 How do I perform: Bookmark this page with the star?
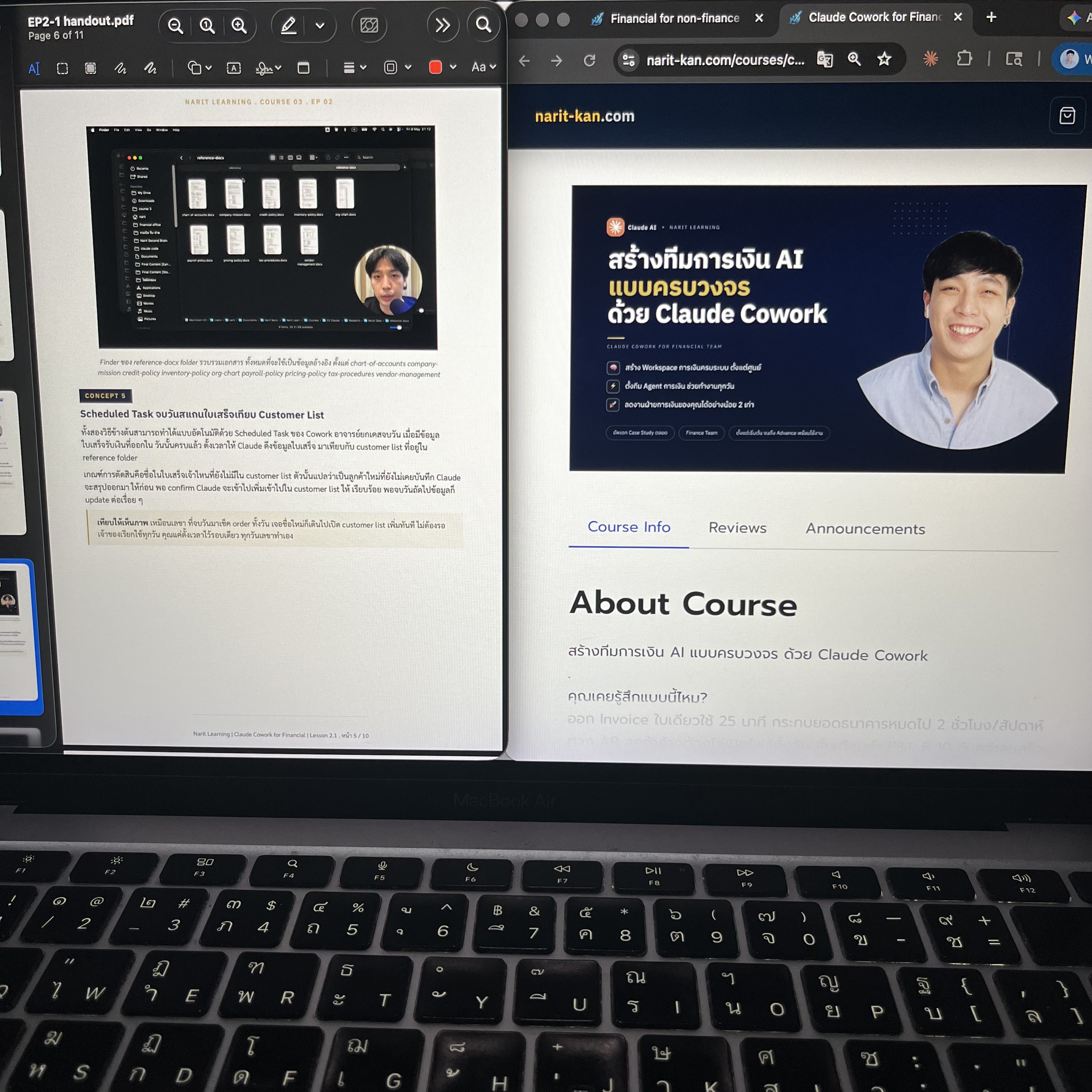[x=884, y=59]
